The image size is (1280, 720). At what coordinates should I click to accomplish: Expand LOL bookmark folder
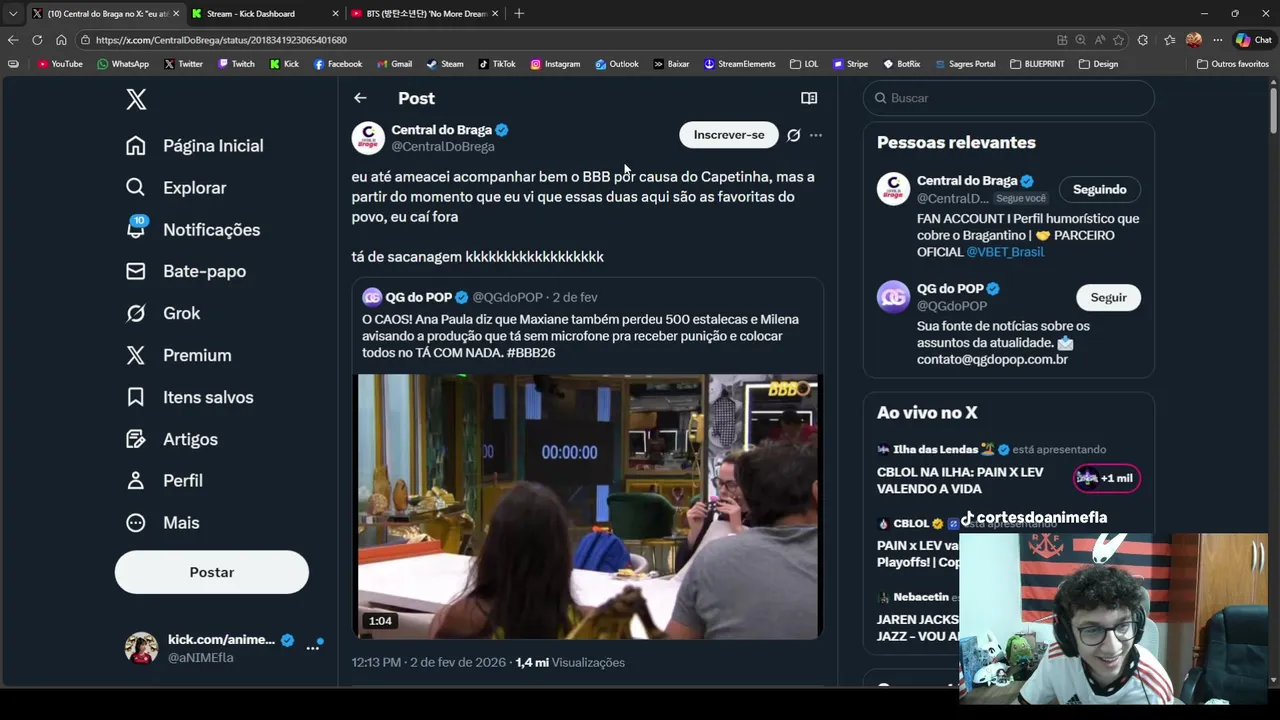[804, 64]
